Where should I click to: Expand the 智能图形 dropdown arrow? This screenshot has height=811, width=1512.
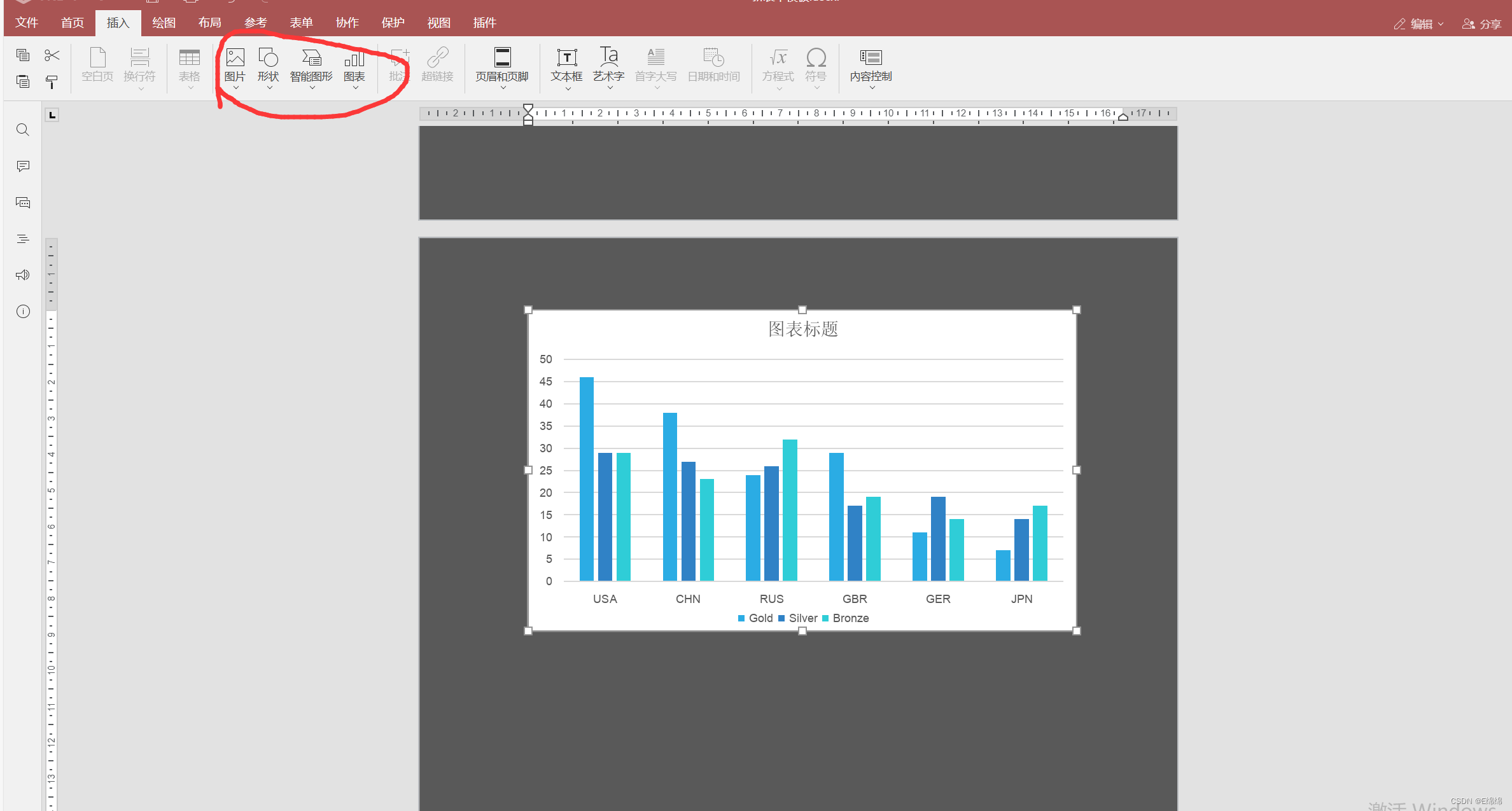tap(312, 88)
